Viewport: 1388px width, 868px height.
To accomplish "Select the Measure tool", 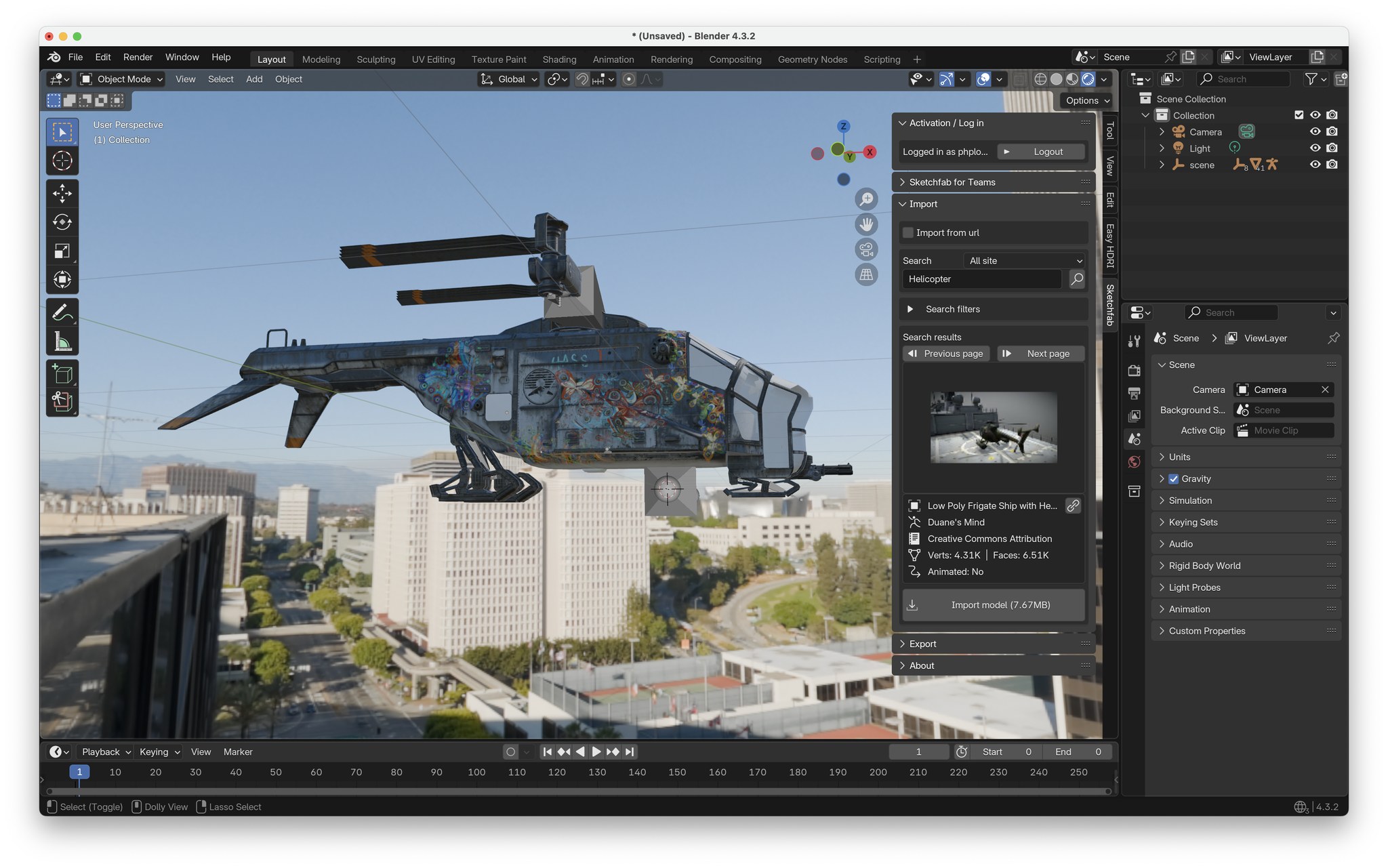I will tap(62, 342).
